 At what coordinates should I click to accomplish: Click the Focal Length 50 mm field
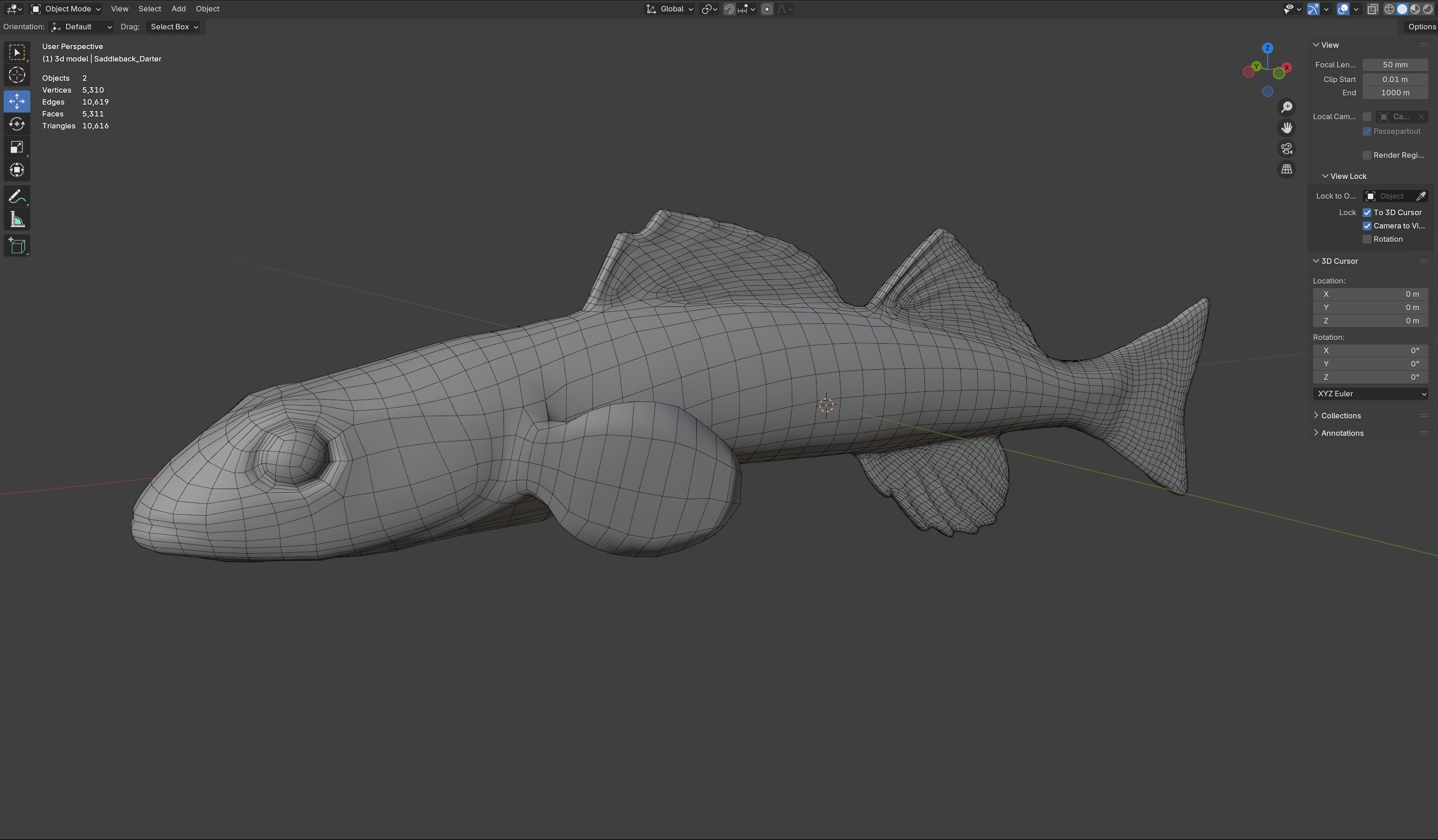pos(1395,65)
